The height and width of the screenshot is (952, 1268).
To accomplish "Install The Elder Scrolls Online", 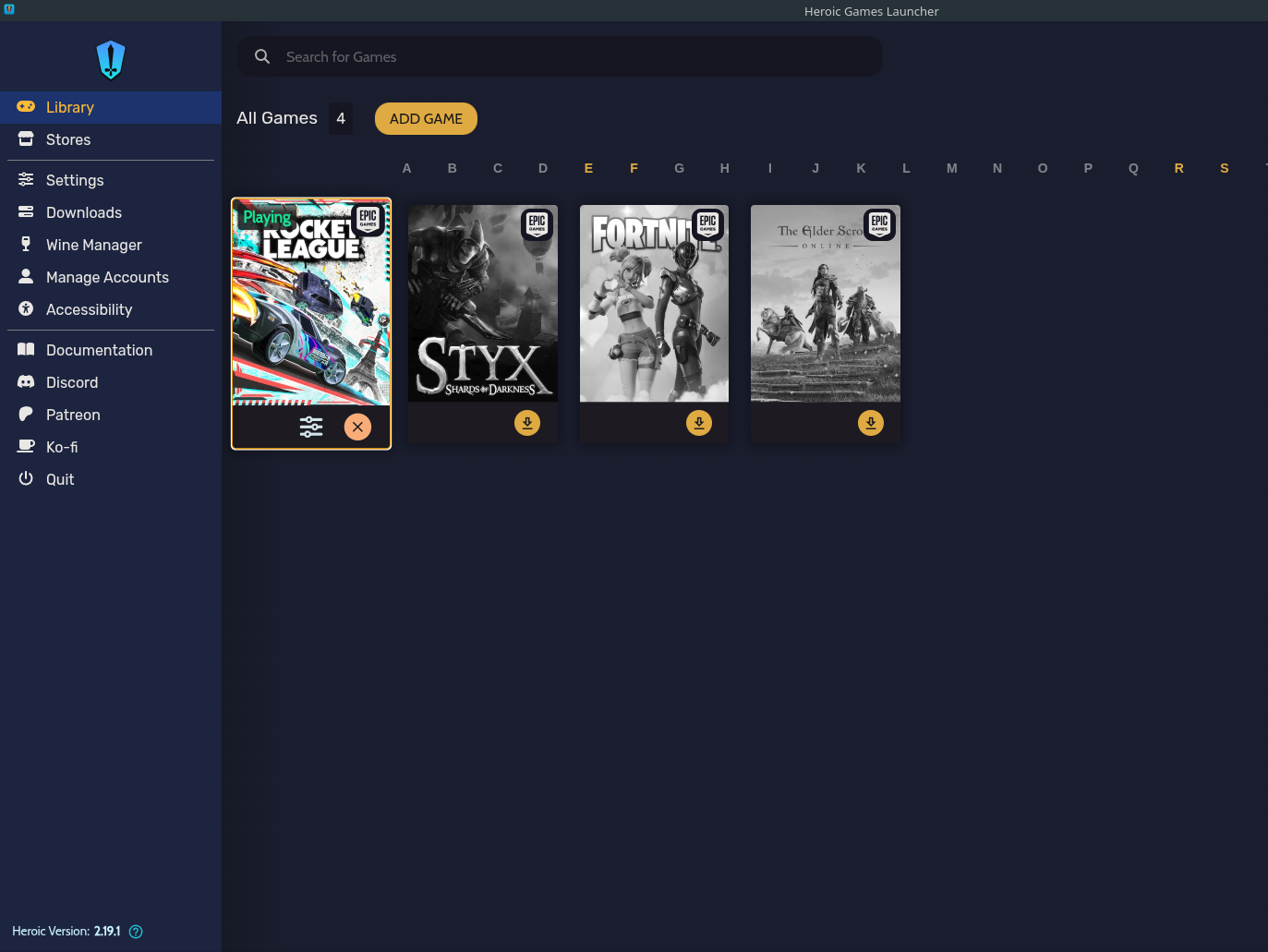I will pyautogui.click(x=871, y=423).
